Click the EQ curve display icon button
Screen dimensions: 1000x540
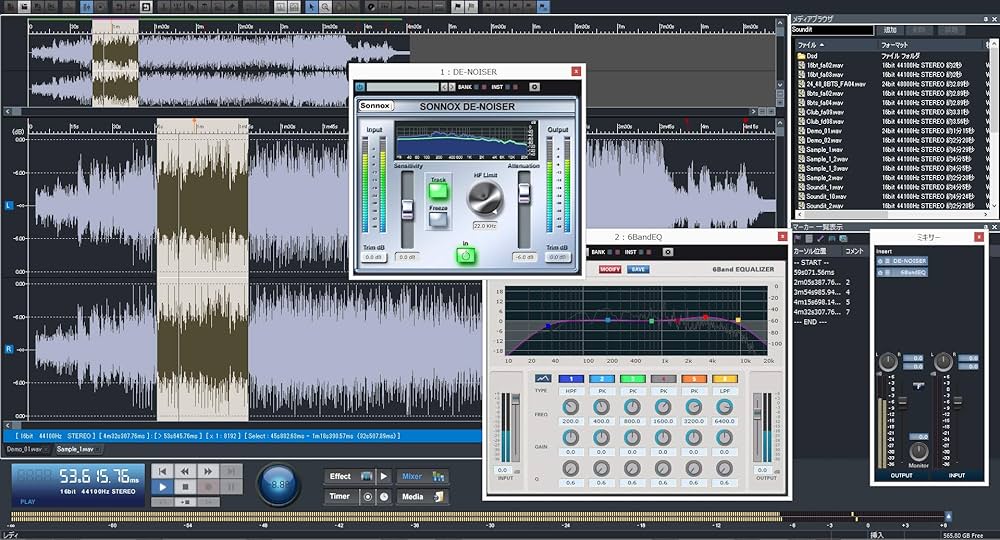click(543, 379)
